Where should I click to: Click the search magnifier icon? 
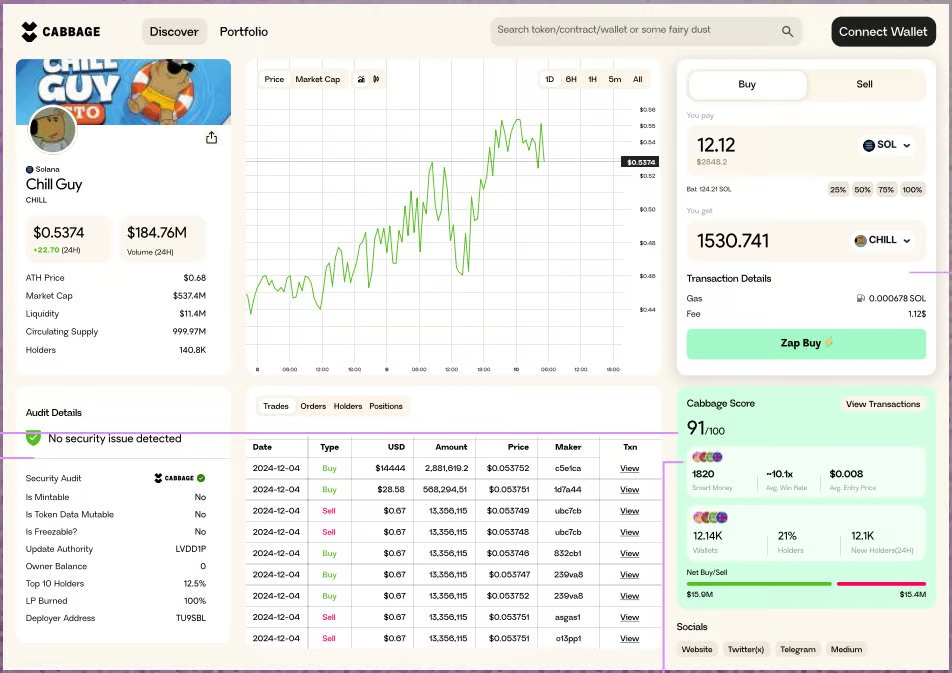point(787,32)
